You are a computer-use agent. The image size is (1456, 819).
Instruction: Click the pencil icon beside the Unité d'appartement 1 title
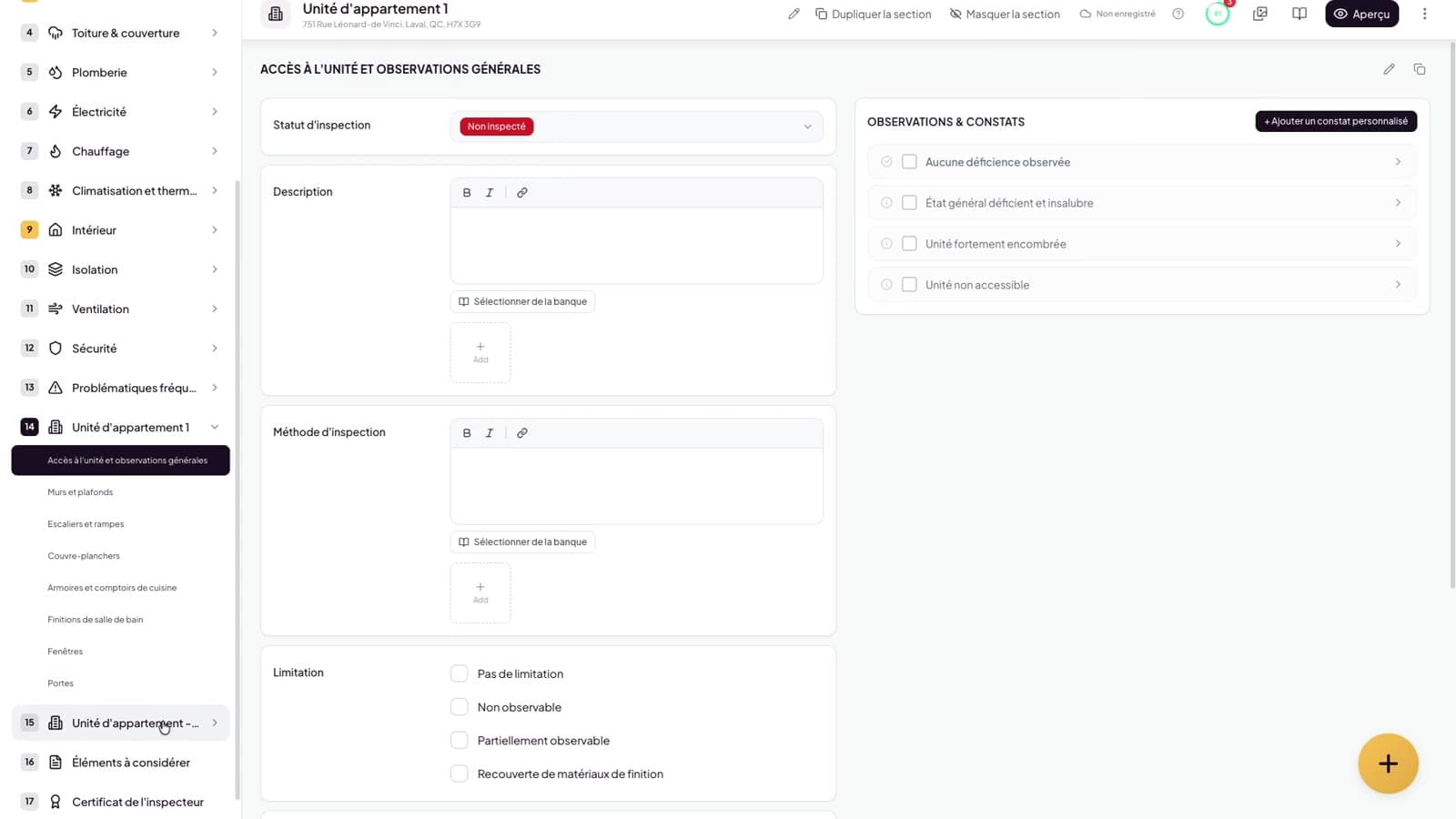[x=794, y=14]
